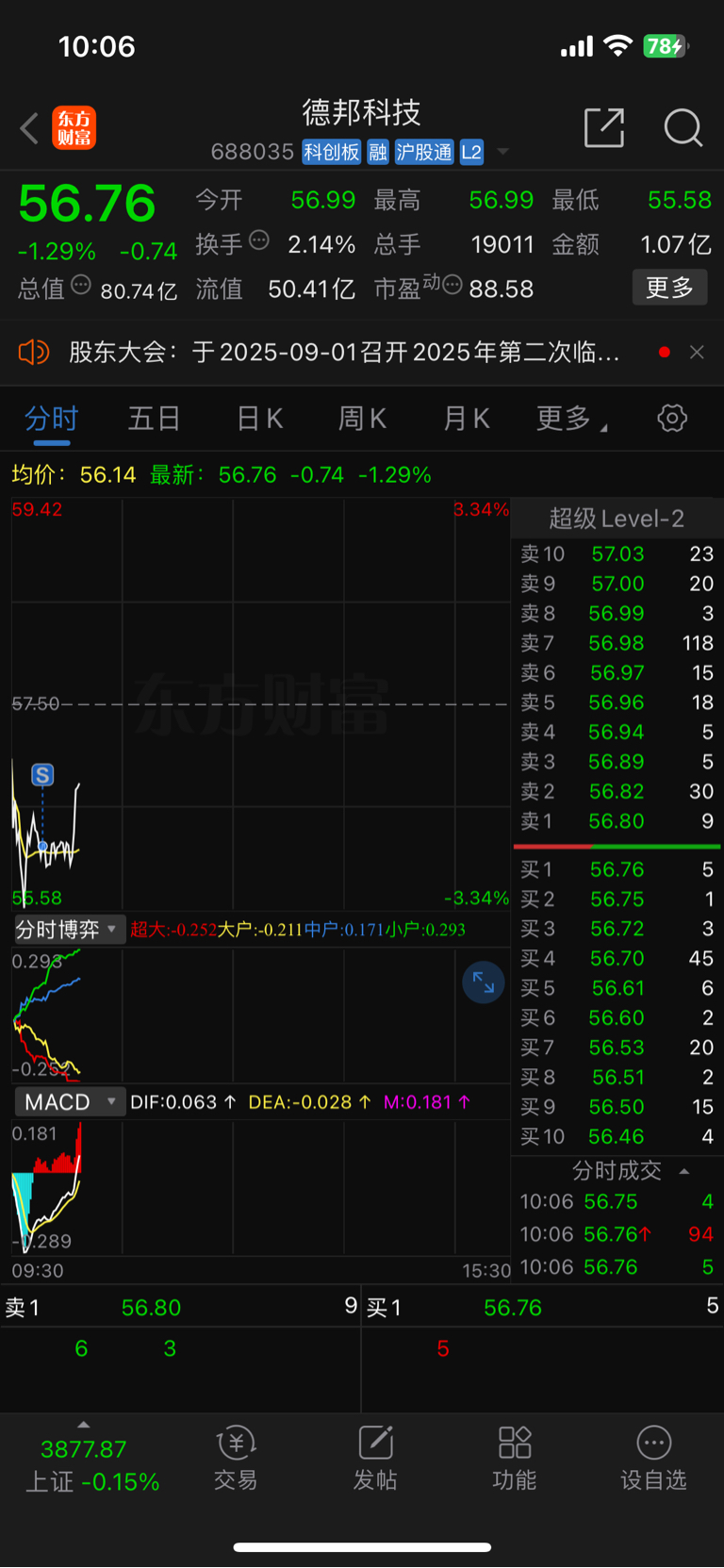Tap the trade row with volume 94

click(617, 1234)
